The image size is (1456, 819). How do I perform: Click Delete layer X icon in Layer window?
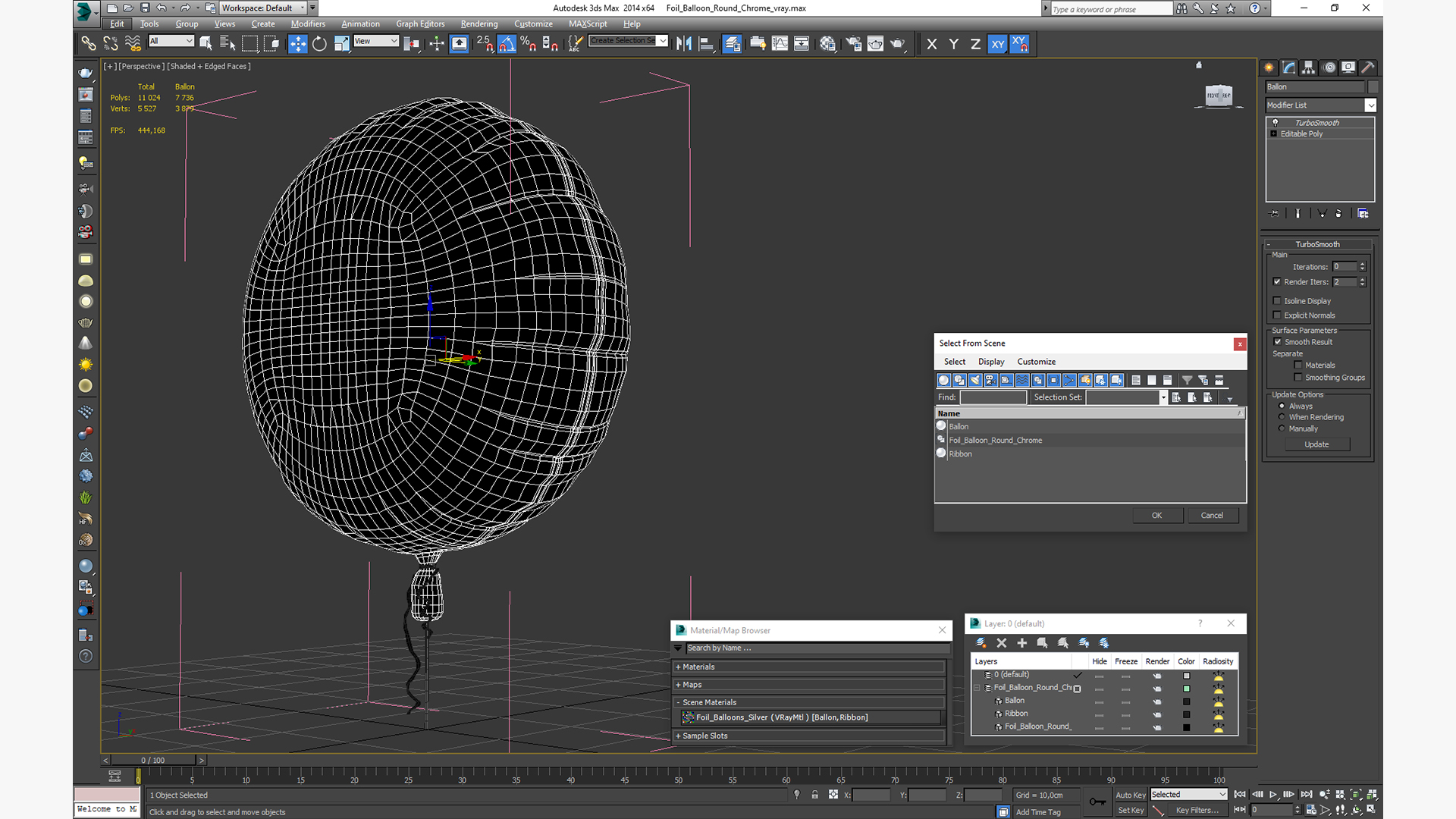[x=1001, y=643]
